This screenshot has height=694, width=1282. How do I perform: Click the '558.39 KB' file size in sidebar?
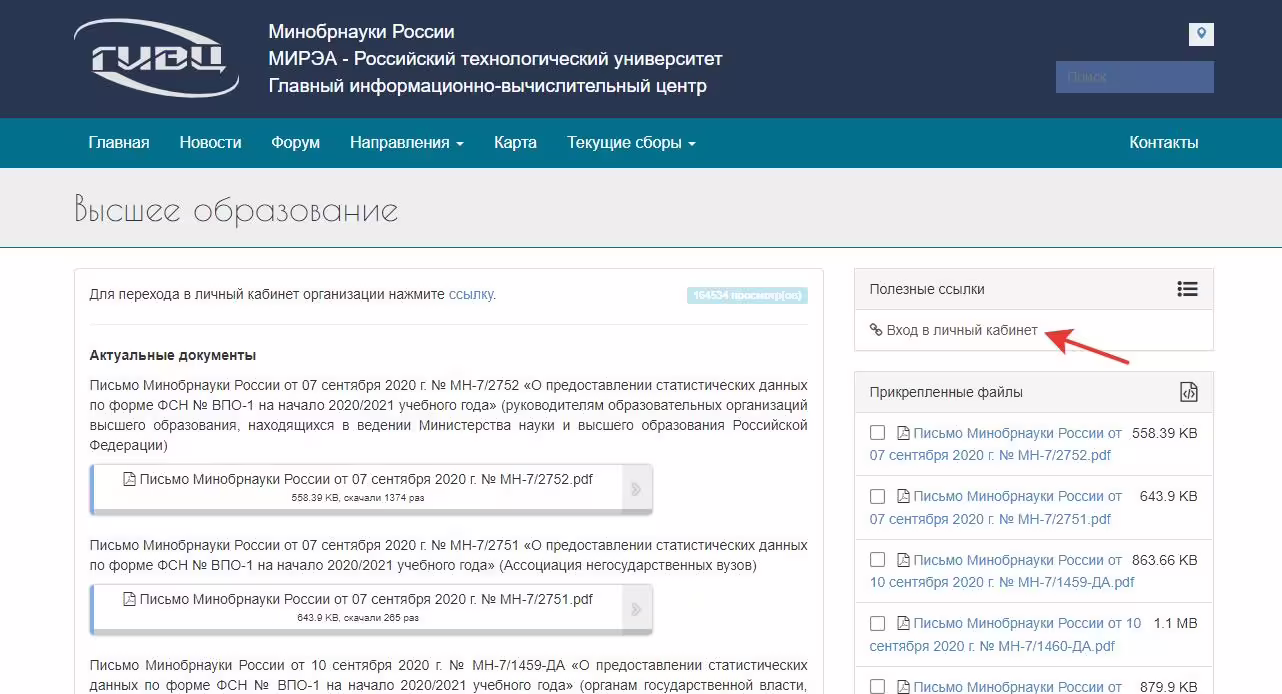click(x=1164, y=433)
